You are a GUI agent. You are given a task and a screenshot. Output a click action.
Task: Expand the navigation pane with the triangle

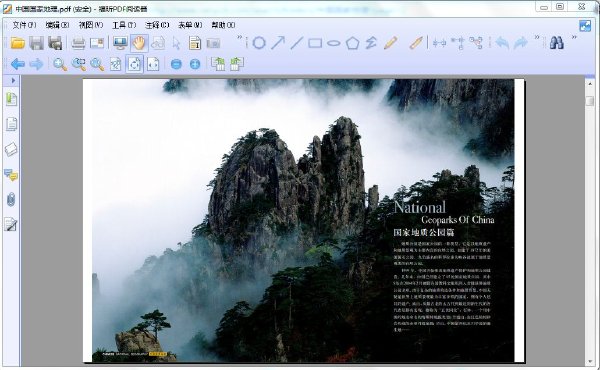[x=13, y=80]
